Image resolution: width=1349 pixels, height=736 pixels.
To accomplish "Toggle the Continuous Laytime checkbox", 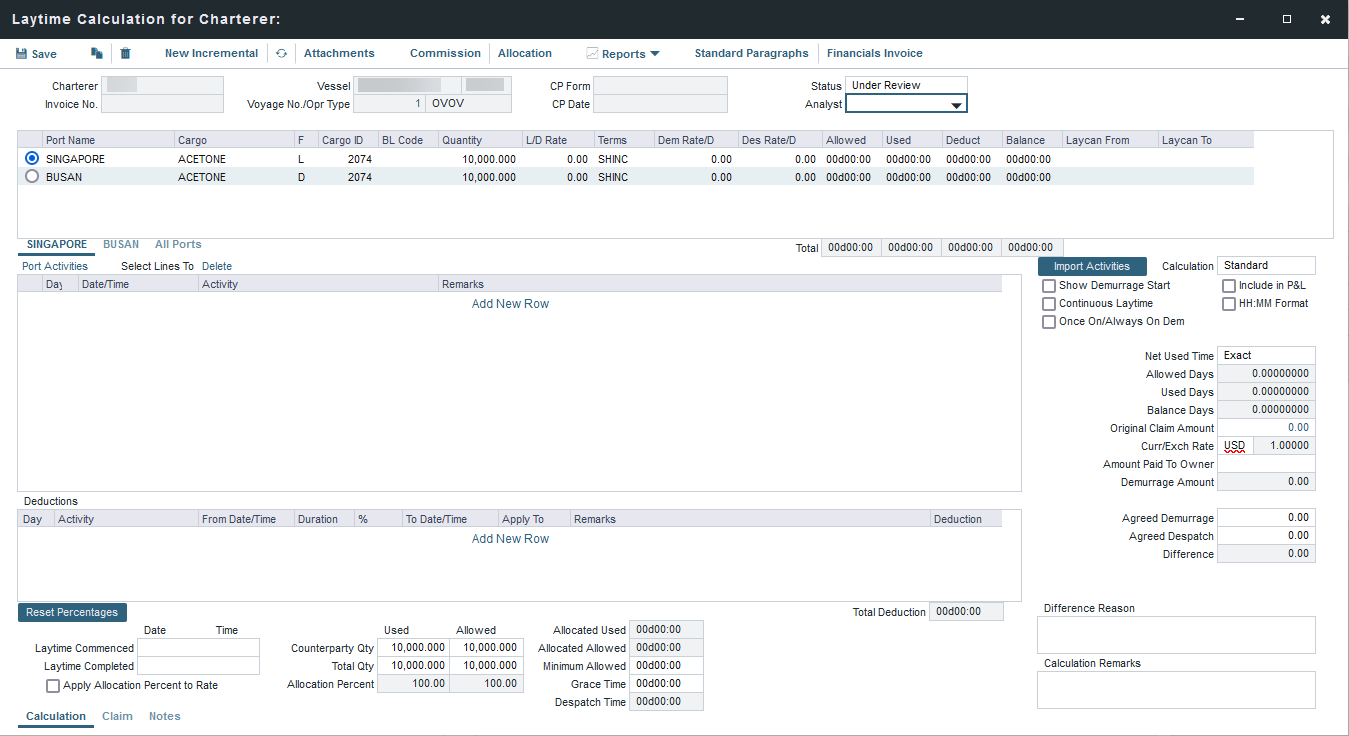I will (x=1049, y=304).
